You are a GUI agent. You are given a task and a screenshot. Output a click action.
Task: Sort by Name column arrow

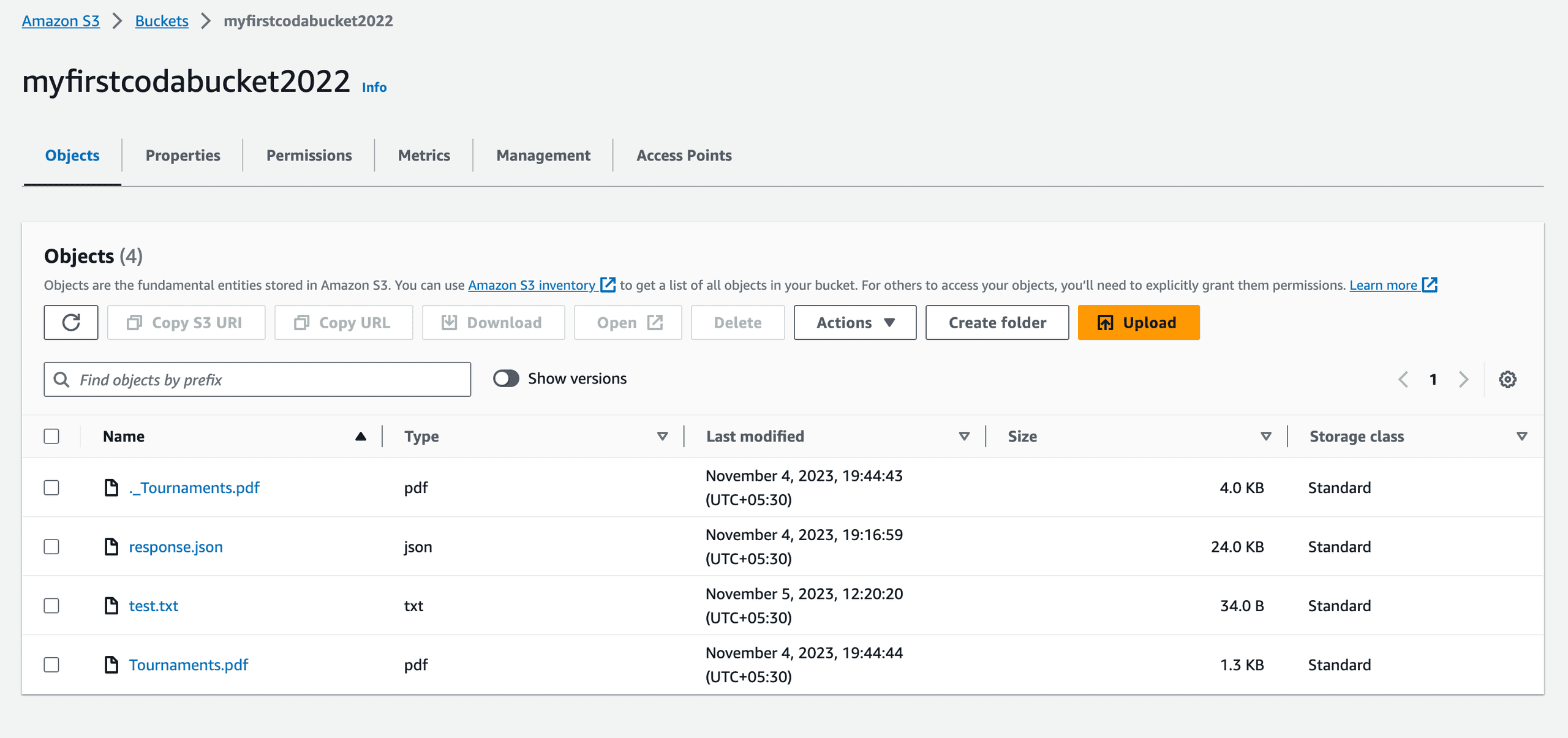pos(361,436)
